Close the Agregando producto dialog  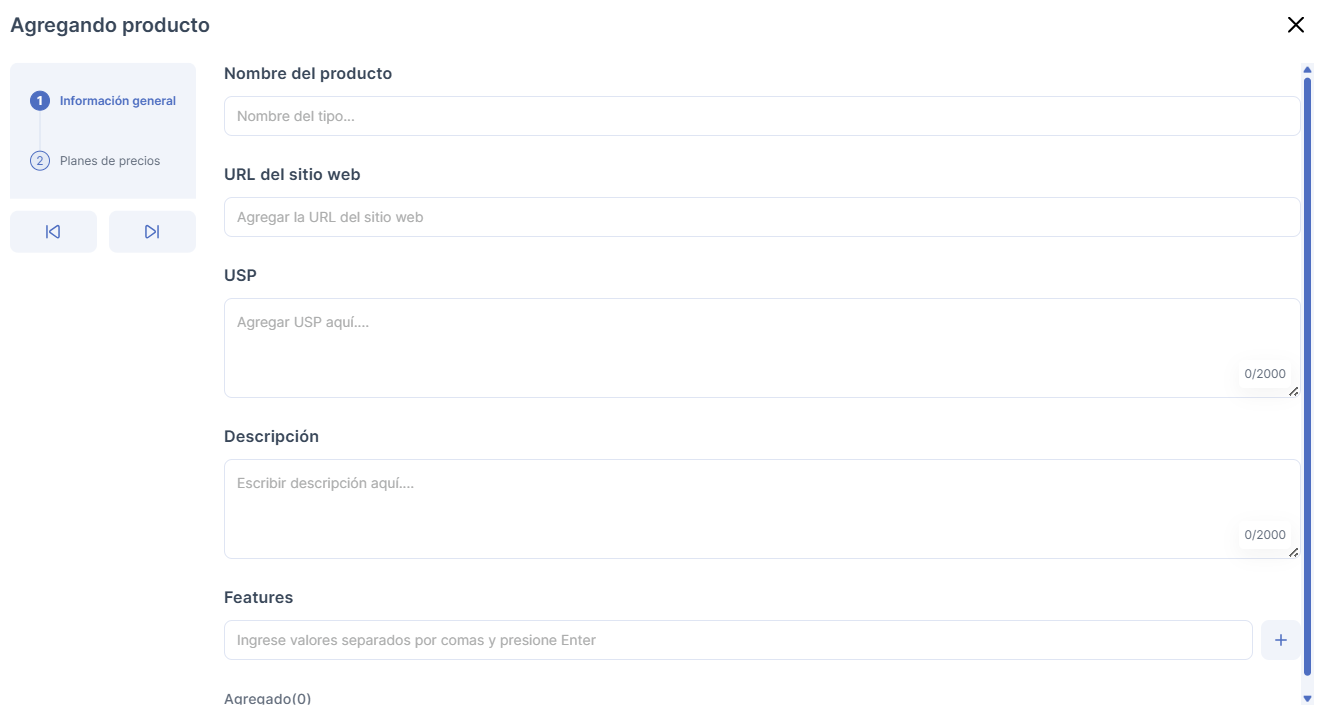pos(1295,25)
